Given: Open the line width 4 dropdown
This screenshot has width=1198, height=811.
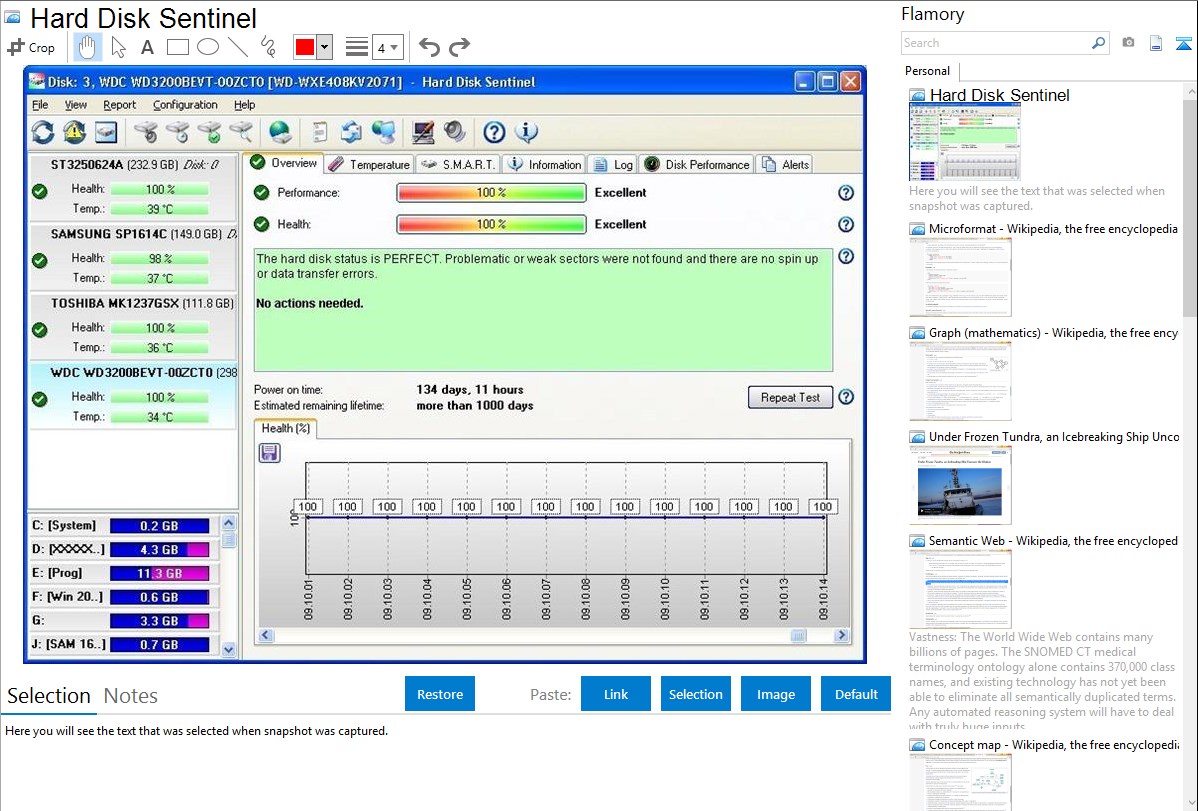Looking at the screenshot, I should 387,47.
